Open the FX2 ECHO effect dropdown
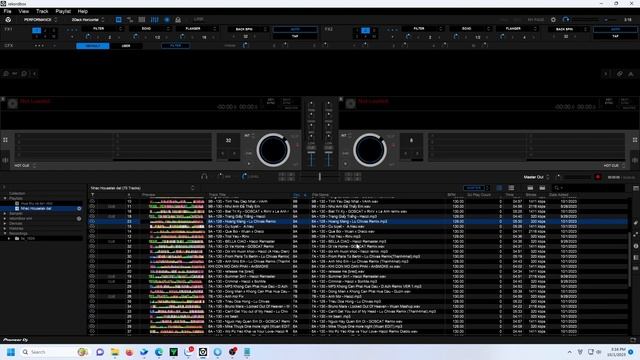The width and height of the screenshot is (640, 360). coord(470,29)
